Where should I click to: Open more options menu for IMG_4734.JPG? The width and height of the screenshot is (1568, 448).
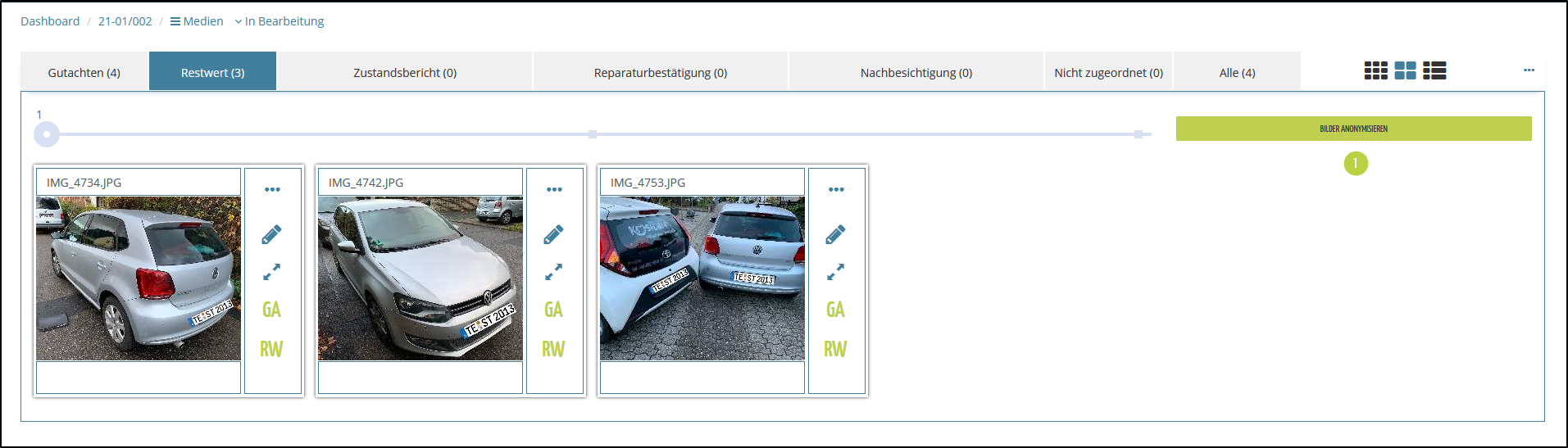click(272, 190)
